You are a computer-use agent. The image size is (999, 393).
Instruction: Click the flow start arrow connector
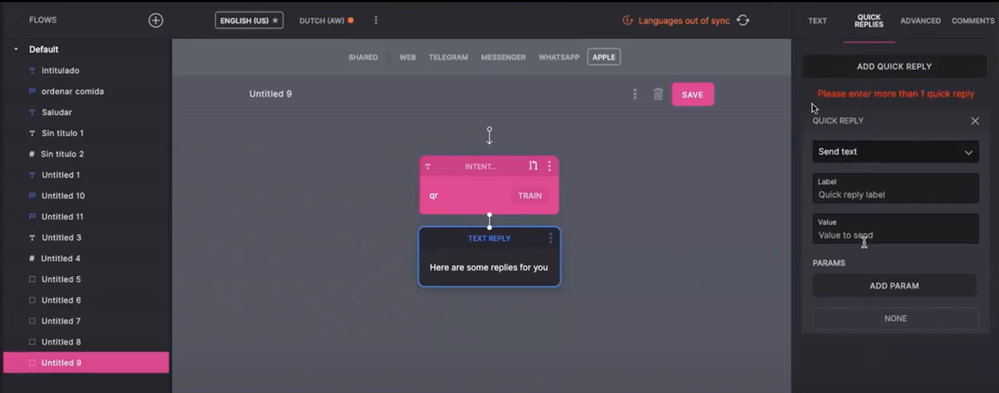tap(489, 135)
